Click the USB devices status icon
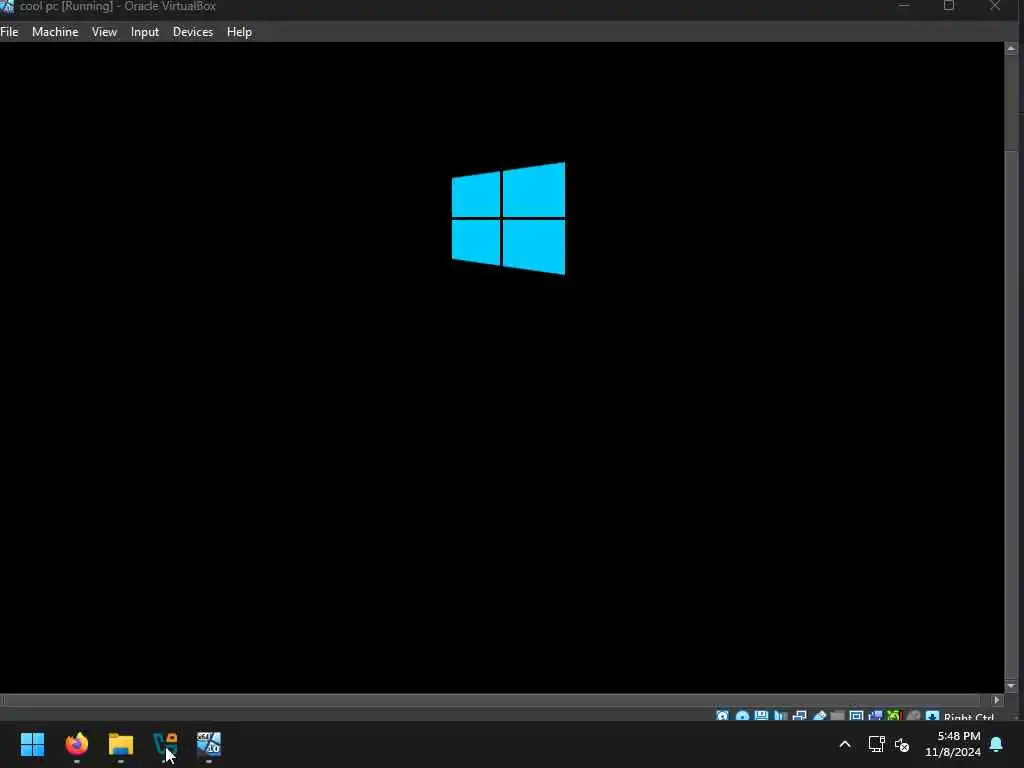The height and width of the screenshot is (768, 1024). pyautogui.click(x=819, y=716)
